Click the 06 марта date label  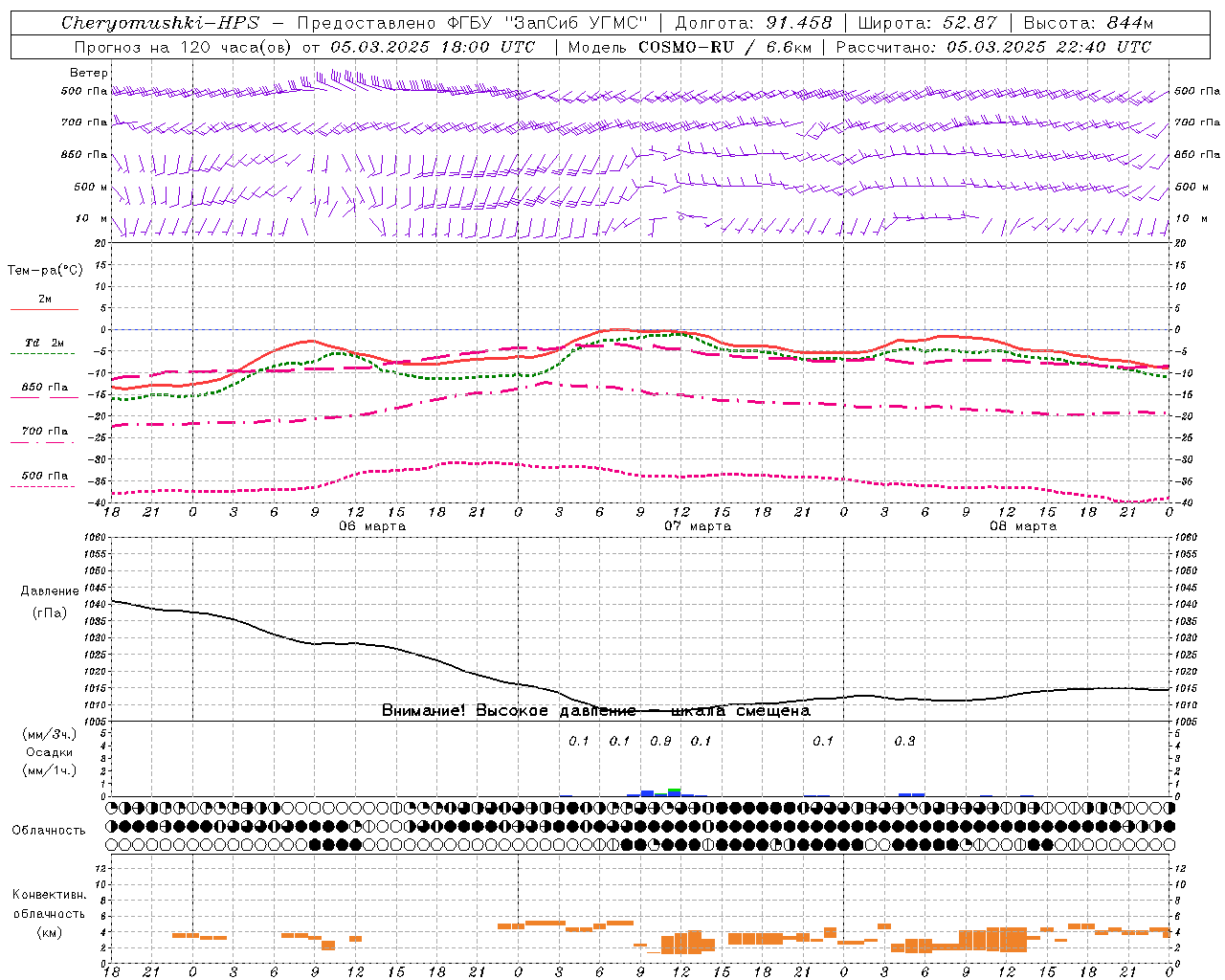(x=372, y=526)
